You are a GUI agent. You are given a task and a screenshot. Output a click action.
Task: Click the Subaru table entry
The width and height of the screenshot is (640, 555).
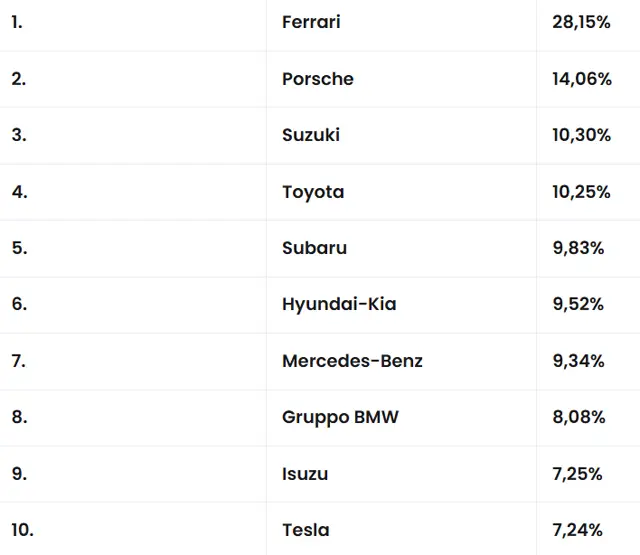click(314, 248)
